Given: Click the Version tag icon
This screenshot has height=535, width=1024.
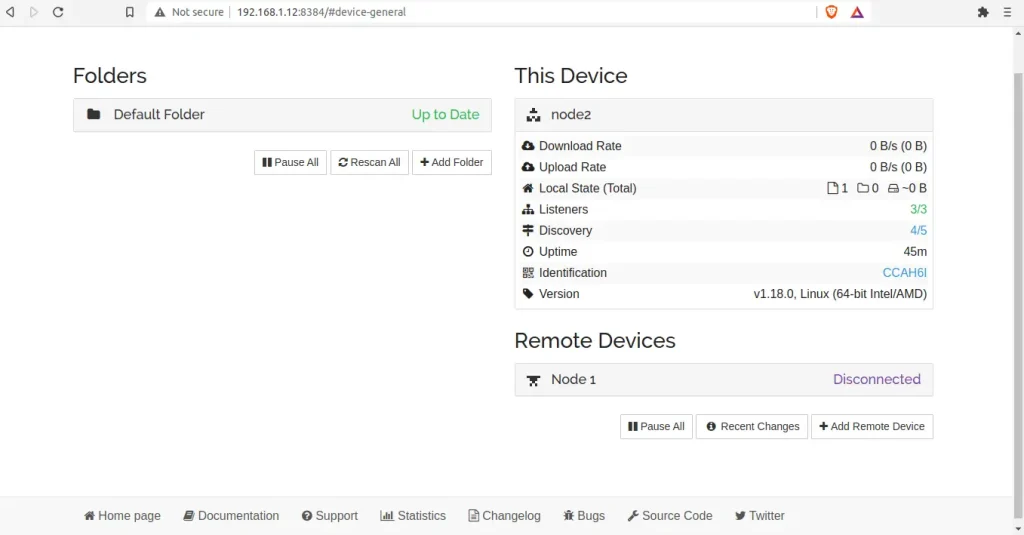Looking at the screenshot, I should tap(528, 294).
